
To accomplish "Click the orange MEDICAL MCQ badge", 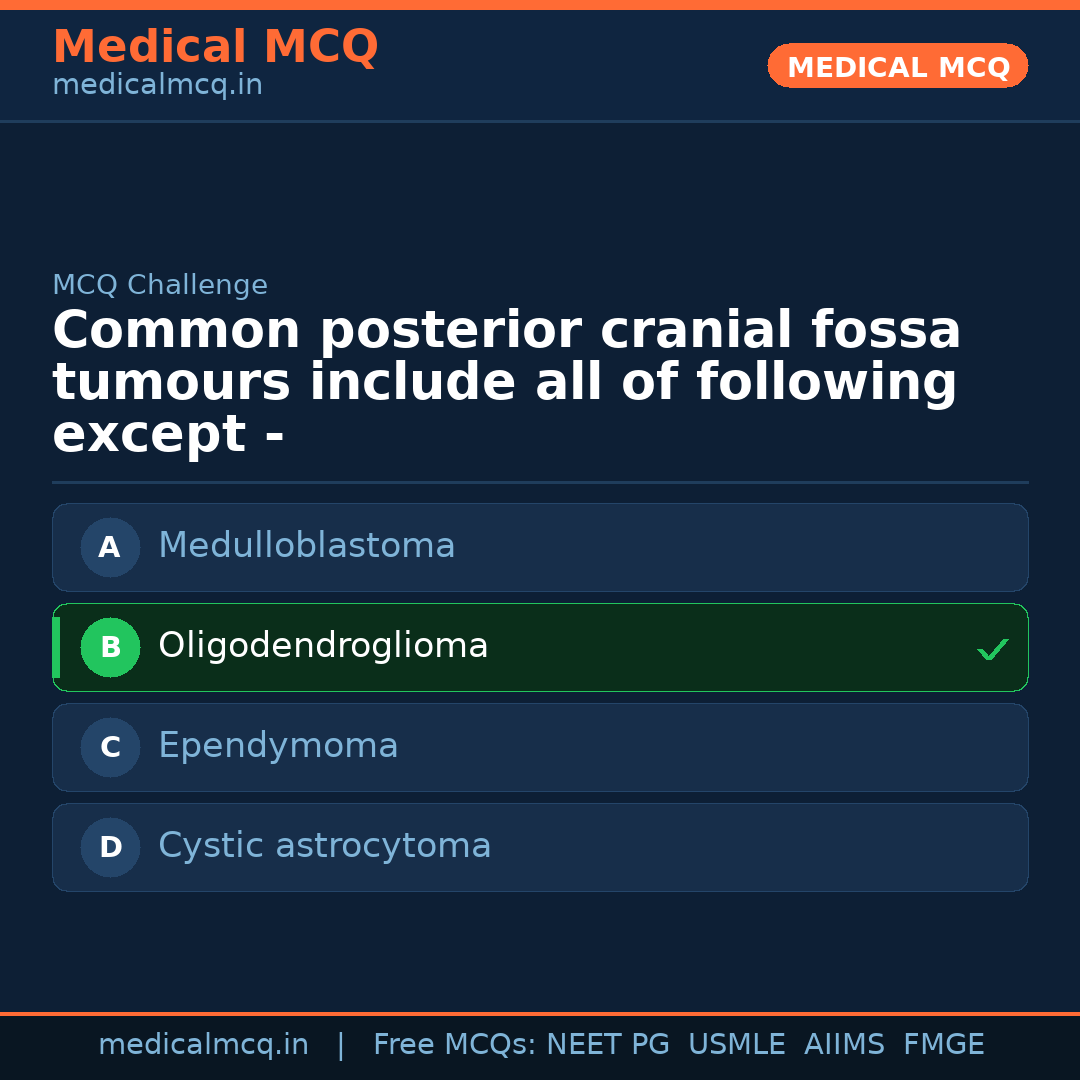I will [897, 66].
